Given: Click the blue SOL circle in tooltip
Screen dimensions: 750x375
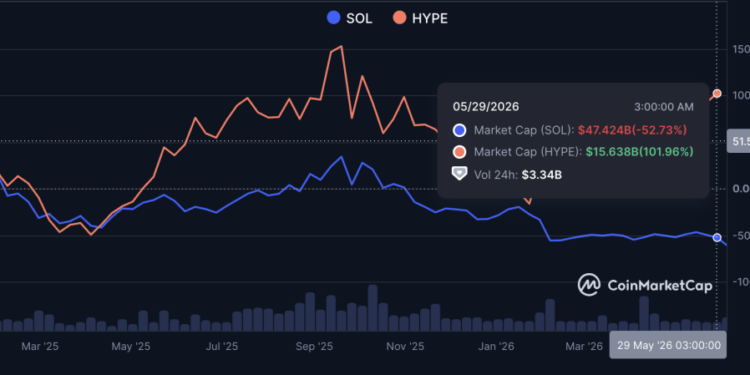Looking at the screenshot, I should click(459, 130).
